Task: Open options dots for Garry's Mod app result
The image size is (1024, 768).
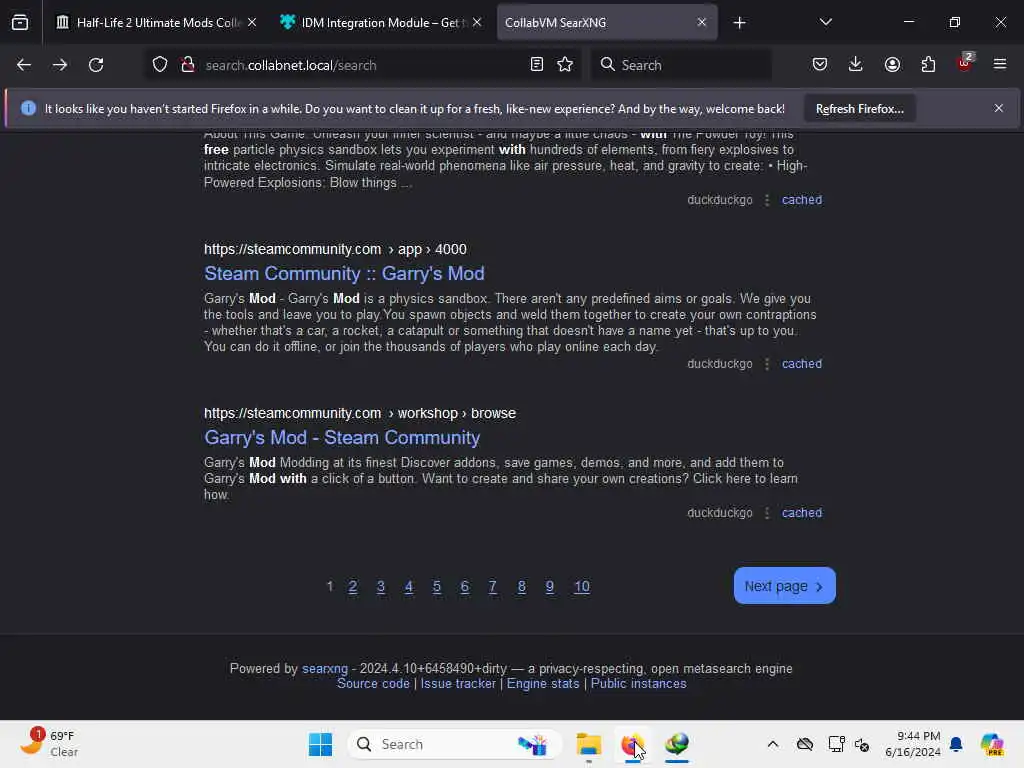Action: click(x=767, y=364)
